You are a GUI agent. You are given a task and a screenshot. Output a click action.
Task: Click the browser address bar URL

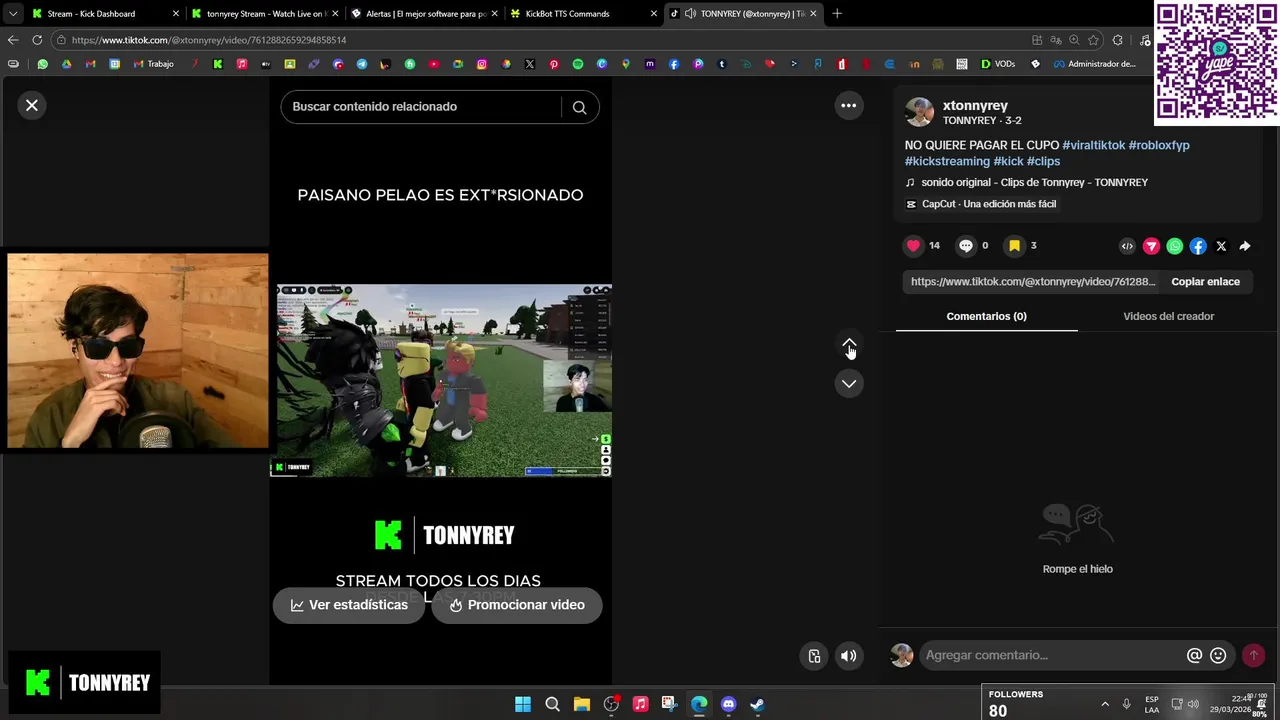(x=209, y=40)
